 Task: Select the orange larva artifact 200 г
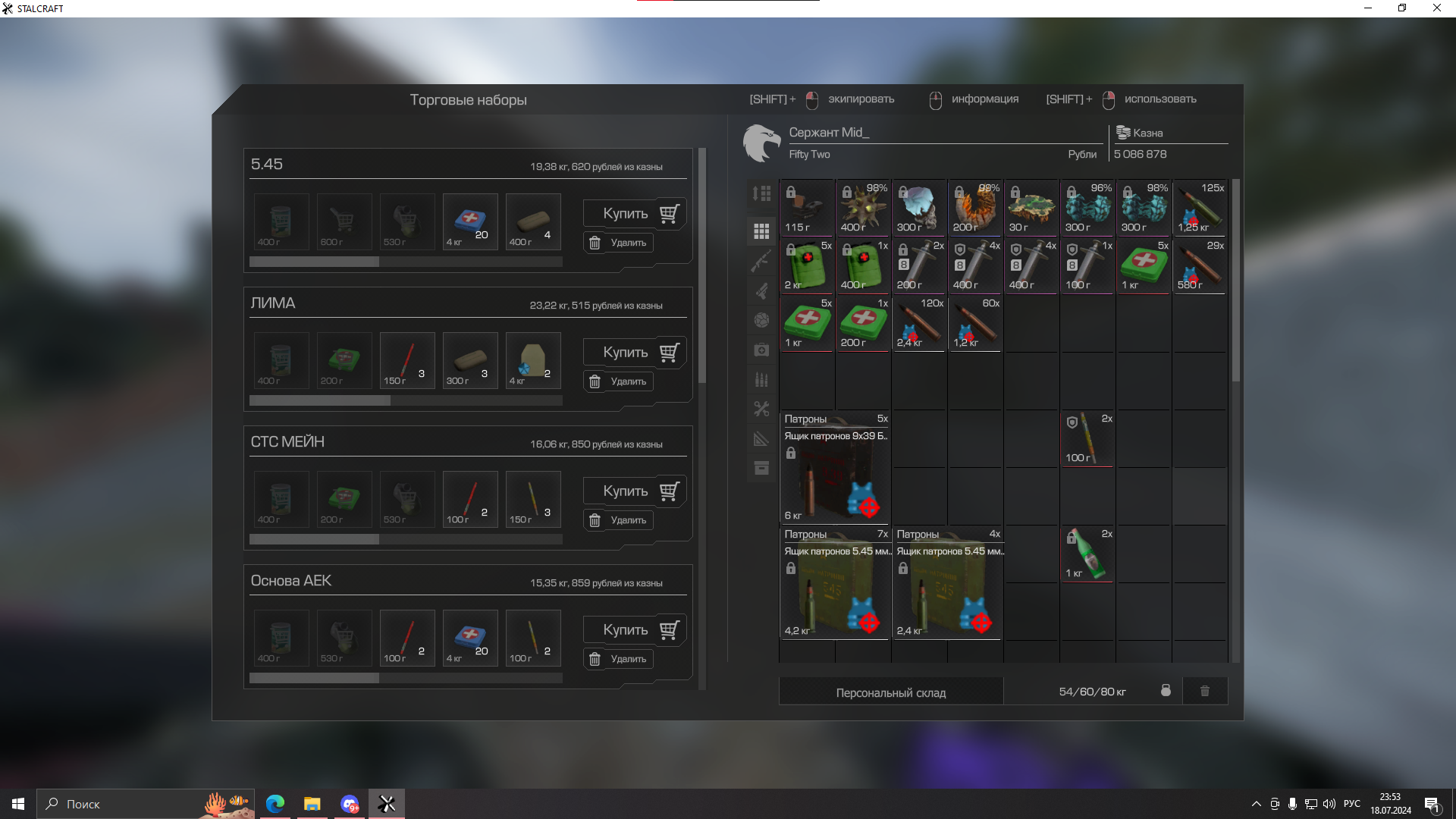pos(975,207)
